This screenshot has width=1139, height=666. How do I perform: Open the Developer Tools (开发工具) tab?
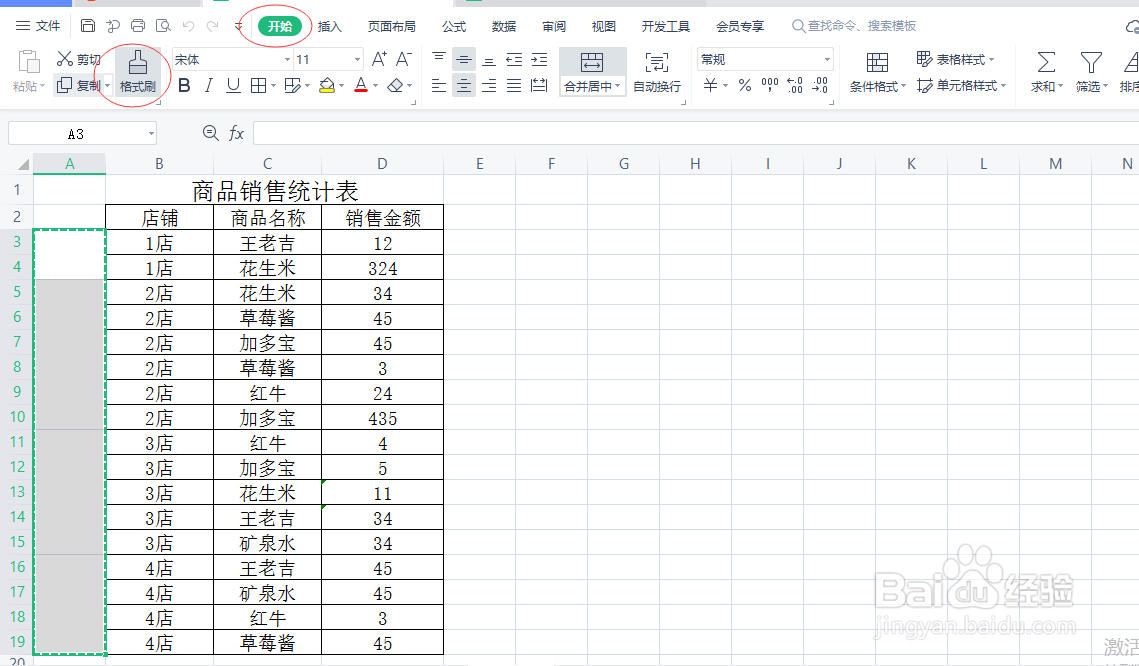pos(666,27)
